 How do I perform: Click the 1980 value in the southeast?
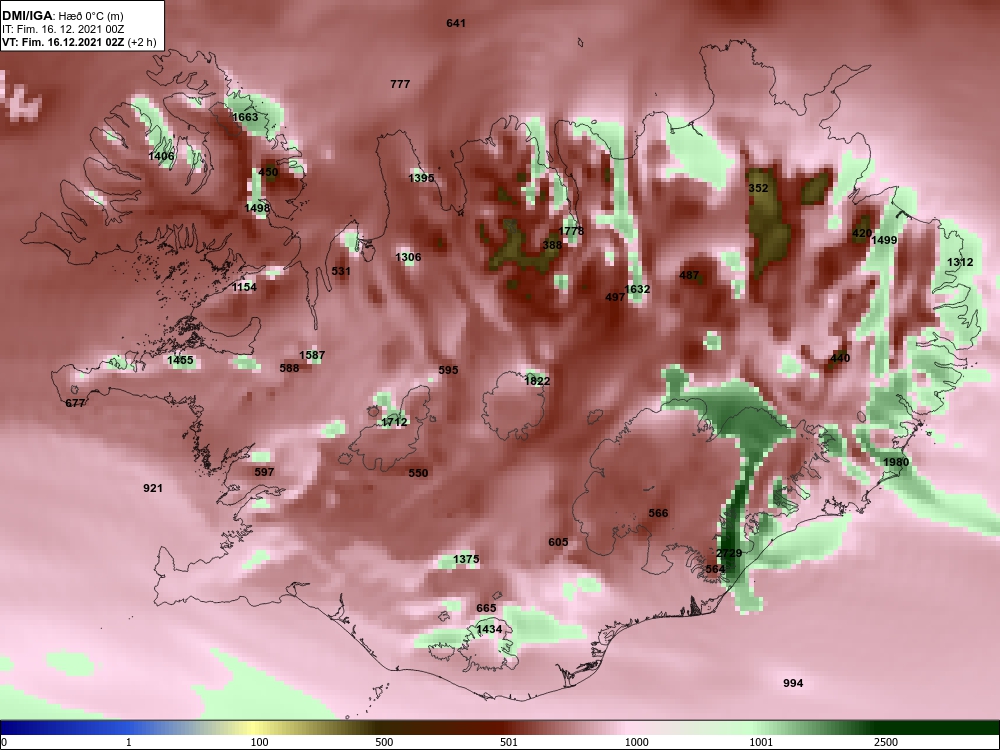[x=896, y=462]
